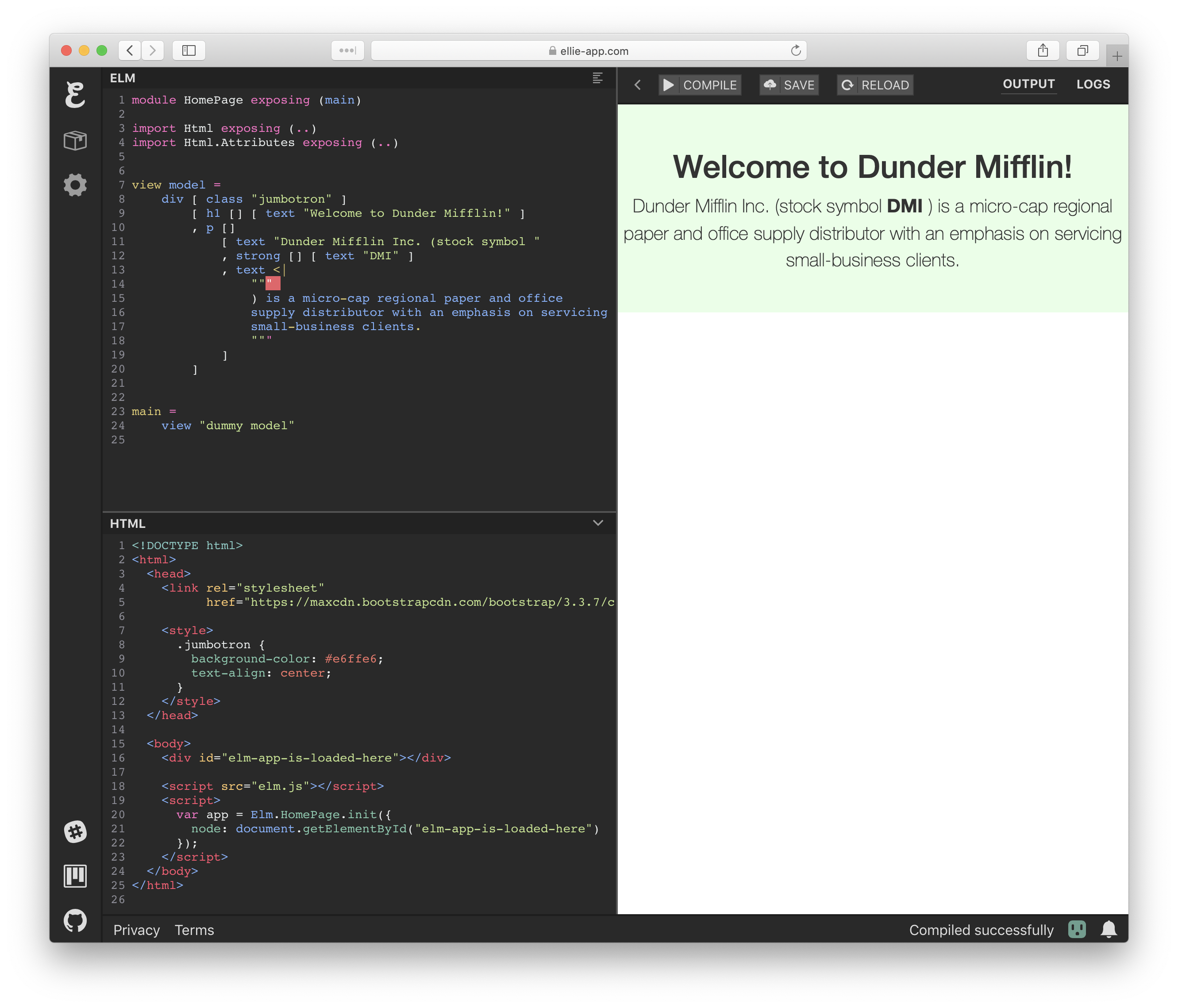
Task: Click the 'main =' line in Elm editor
Action: click(154, 412)
